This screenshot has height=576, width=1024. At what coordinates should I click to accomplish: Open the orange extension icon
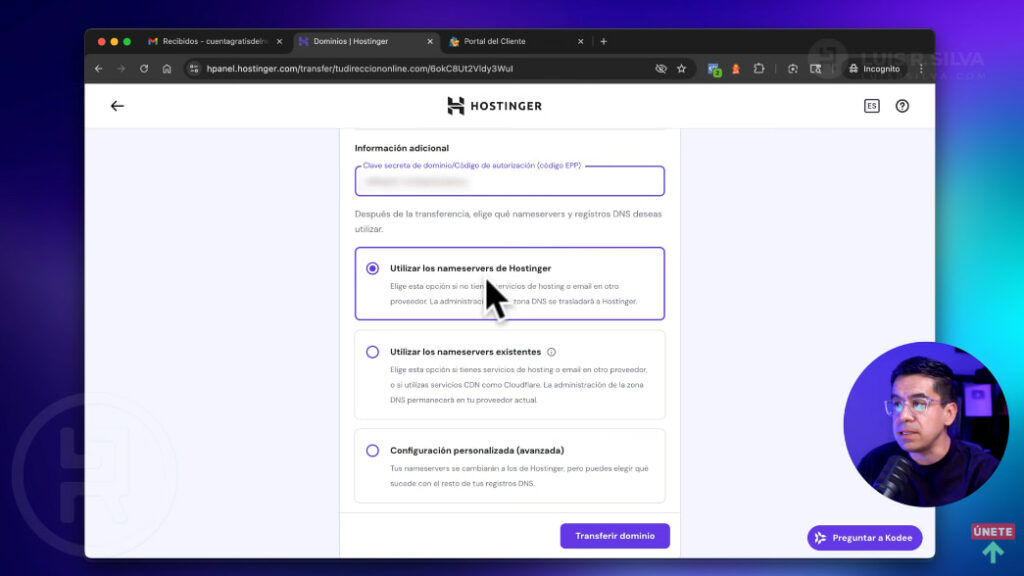click(736, 69)
